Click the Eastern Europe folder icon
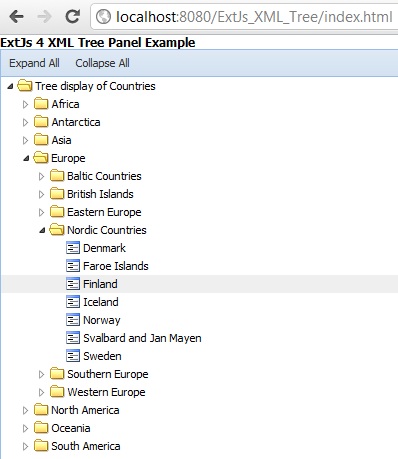 57,212
